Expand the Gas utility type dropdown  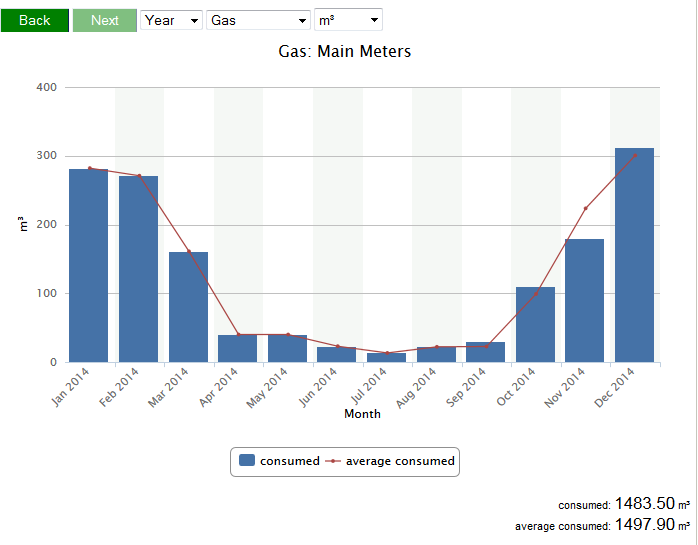point(258,20)
